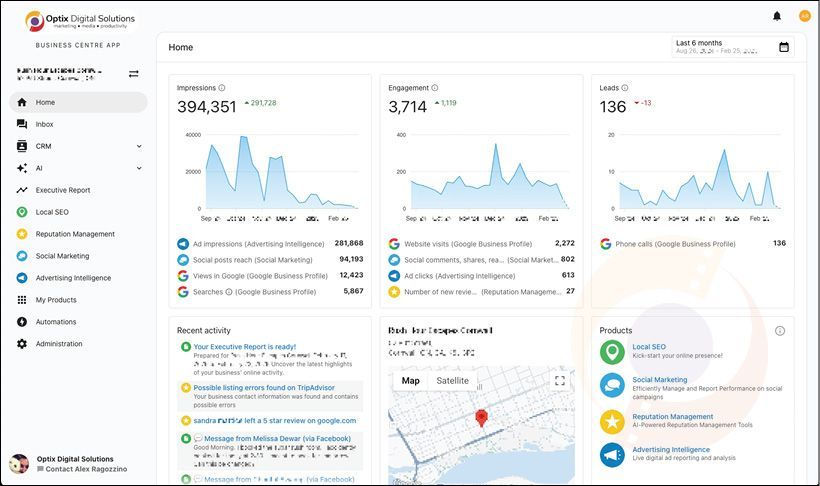Click the Social Marketing icon in Products panel
820x486 pixels.
pyautogui.click(x=612, y=386)
